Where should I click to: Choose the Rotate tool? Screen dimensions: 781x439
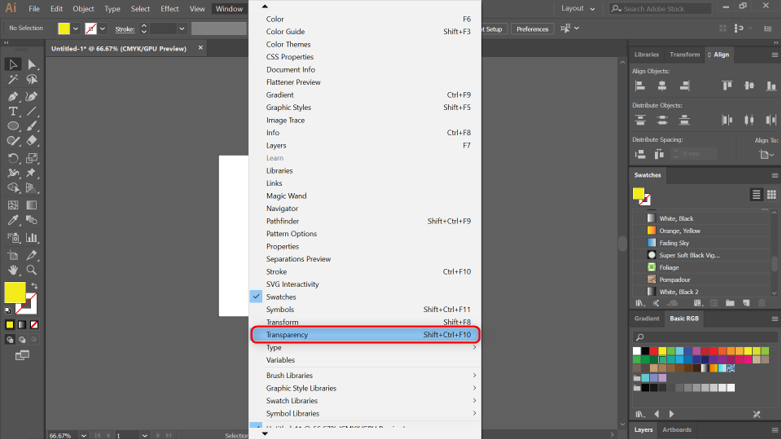point(13,158)
